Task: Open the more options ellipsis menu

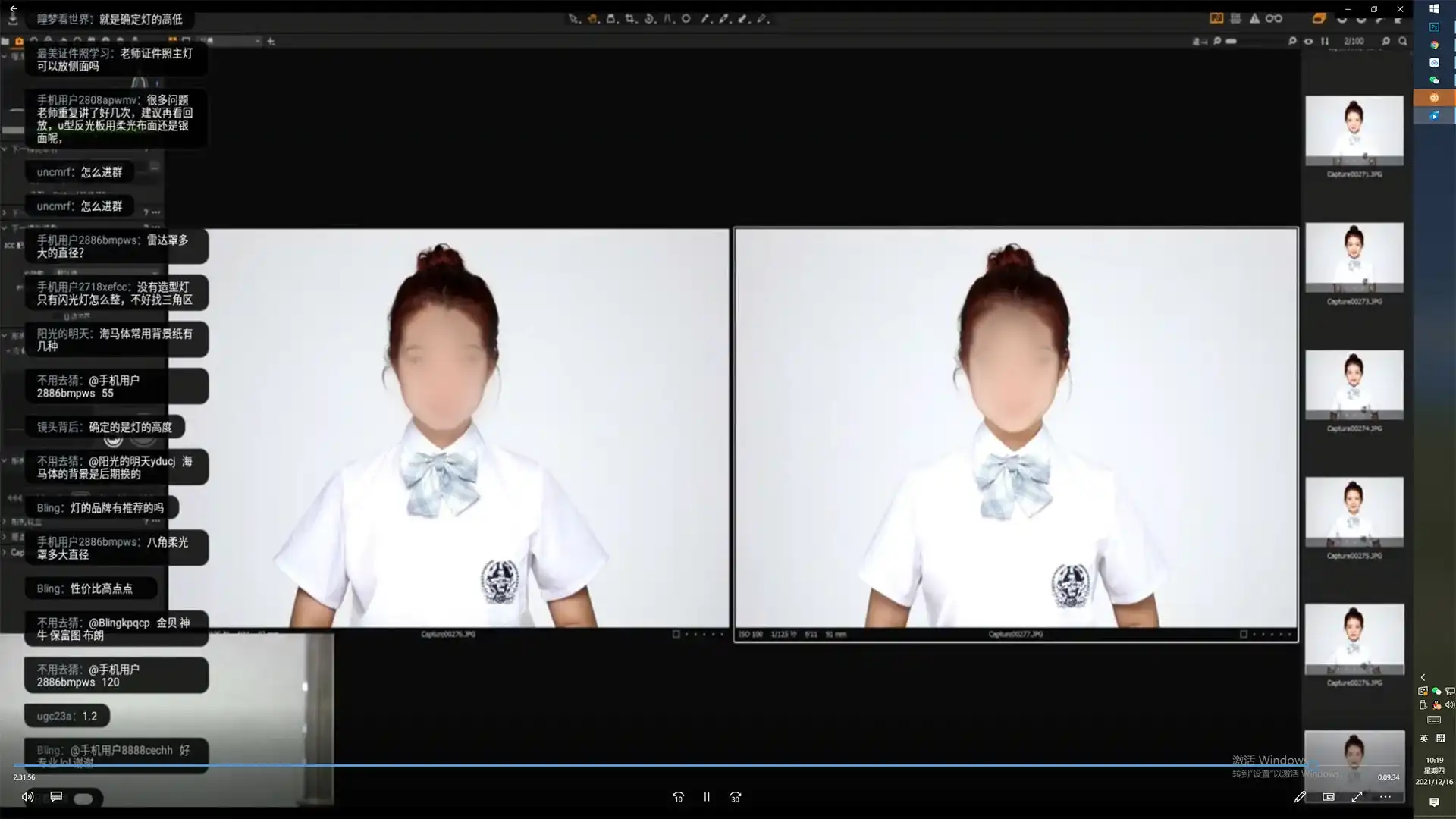Action: click(x=1385, y=797)
